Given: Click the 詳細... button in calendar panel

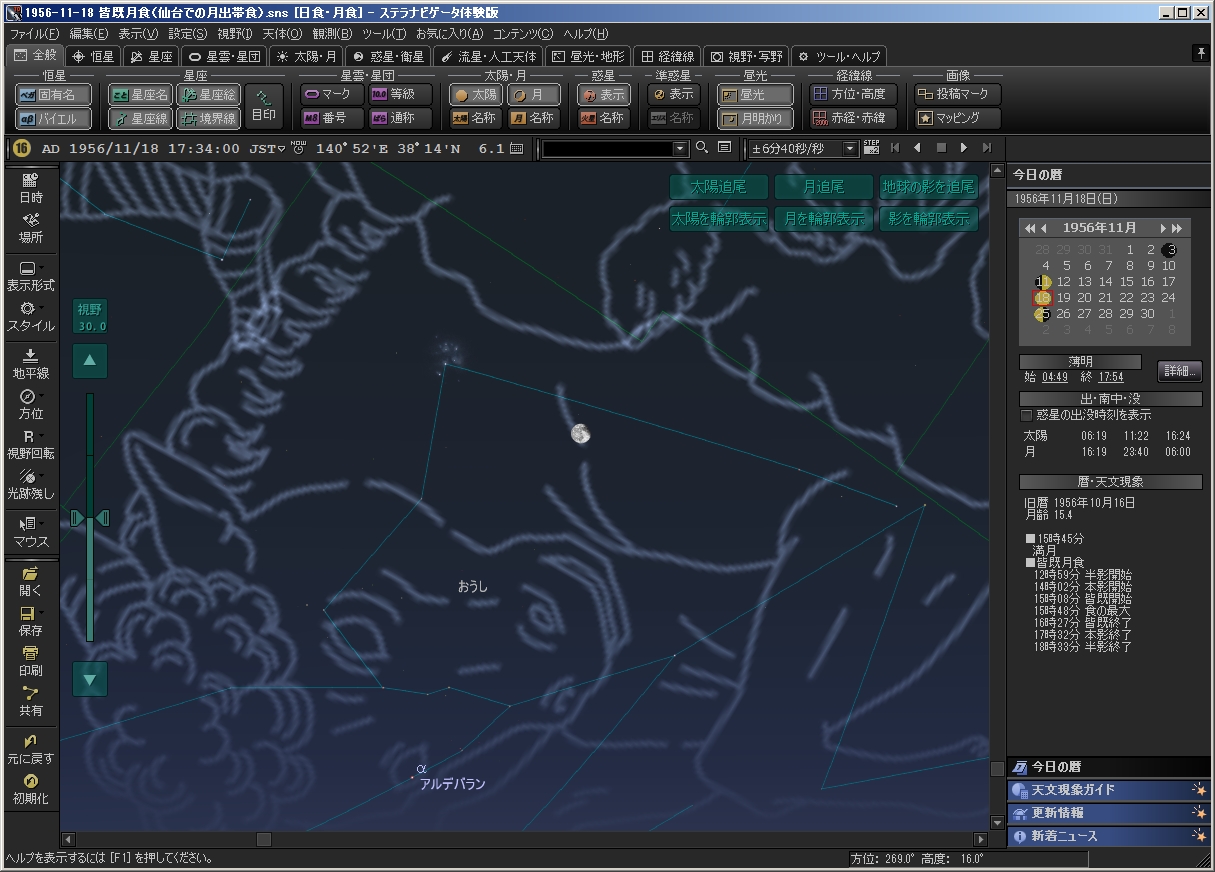Looking at the screenshot, I should tap(1179, 371).
